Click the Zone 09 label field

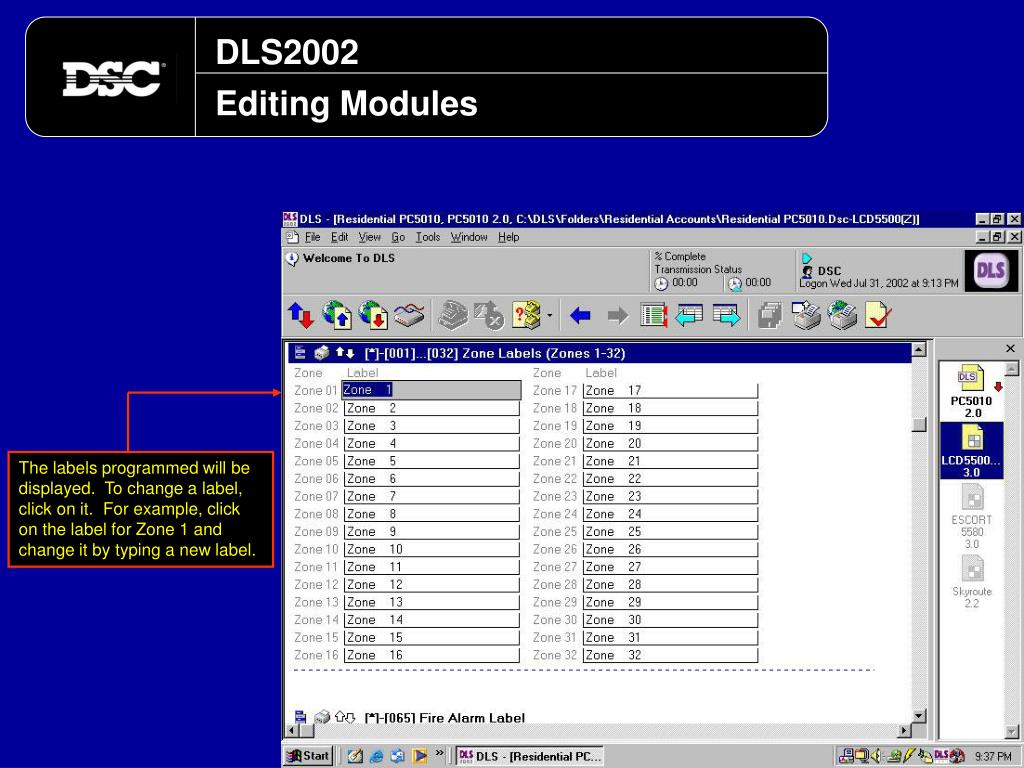[x=432, y=532]
